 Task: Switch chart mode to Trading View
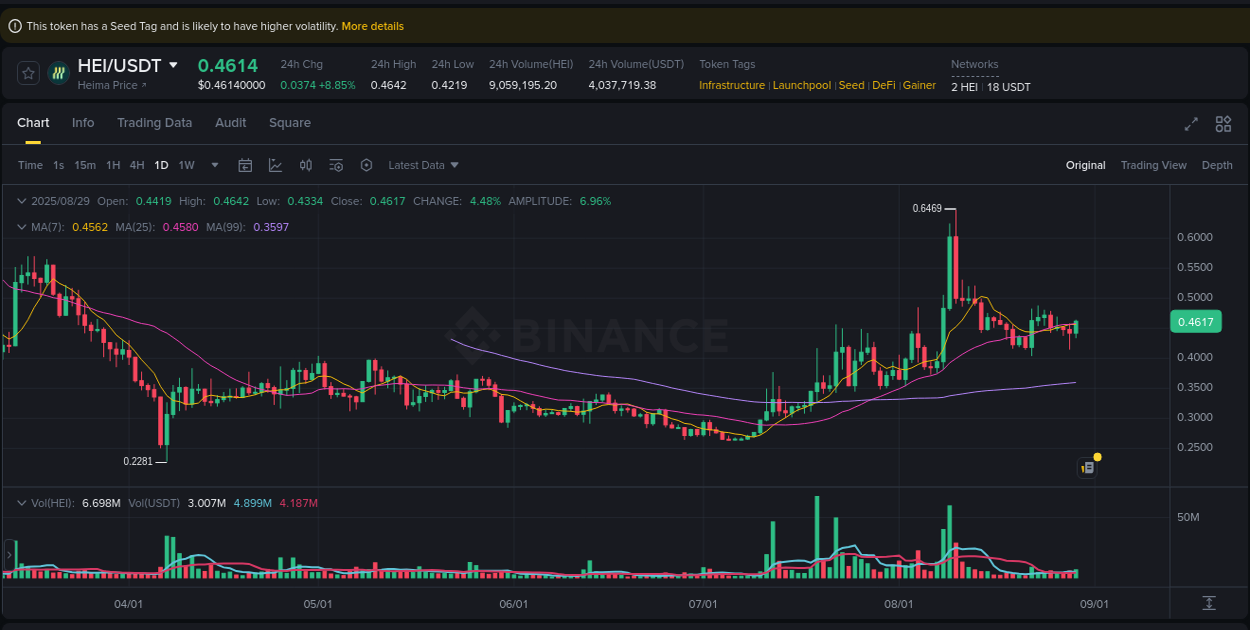[1153, 165]
